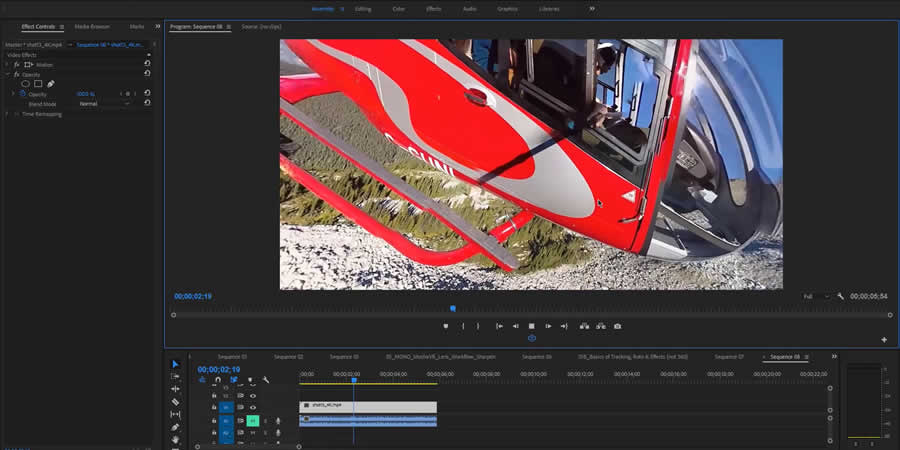Select the free draw bezier pen mask
The width and height of the screenshot is (900, 450).
coord(50,84)
